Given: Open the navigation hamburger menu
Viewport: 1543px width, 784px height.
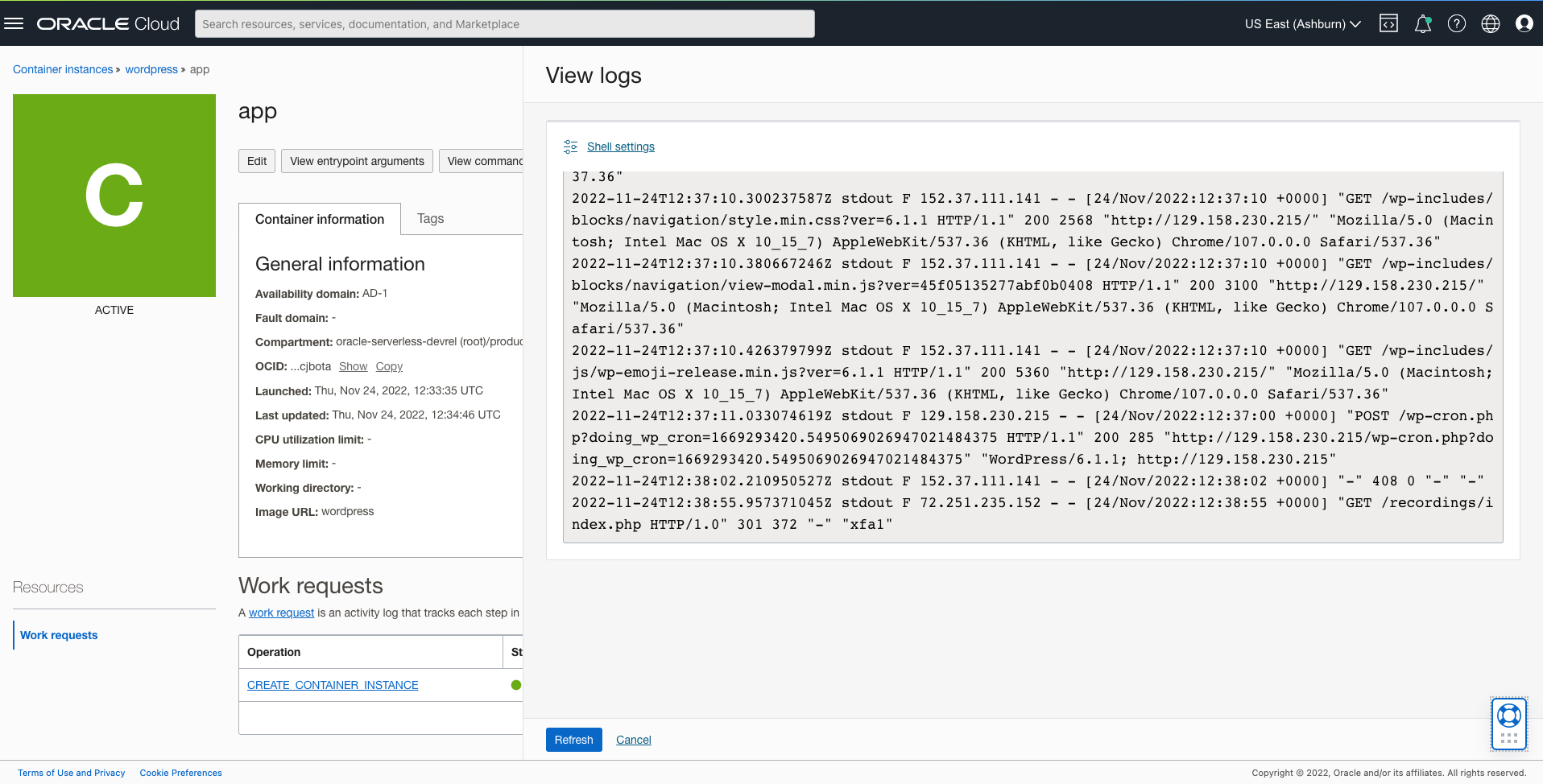Looking at the screenshot, I should (x=14, y=23).
